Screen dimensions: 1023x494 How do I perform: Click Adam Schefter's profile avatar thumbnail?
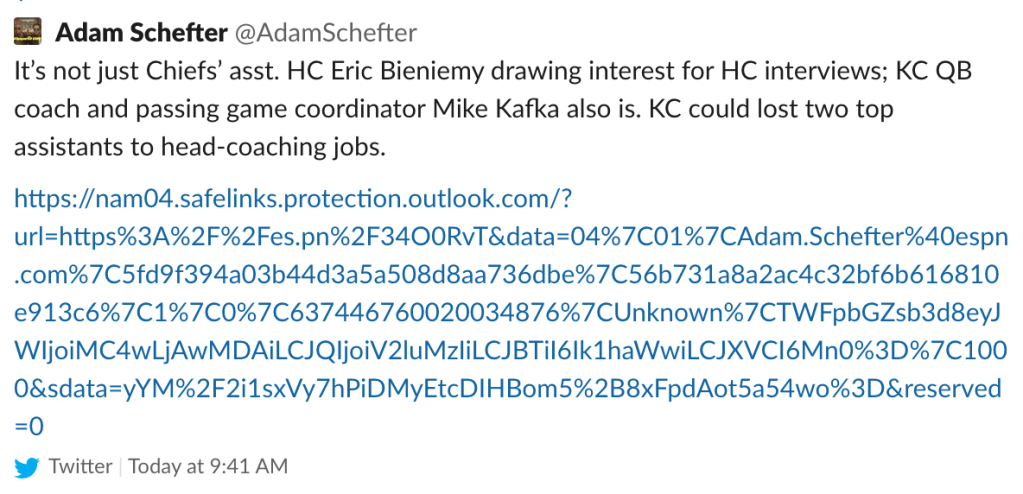[x=27, y=31]
